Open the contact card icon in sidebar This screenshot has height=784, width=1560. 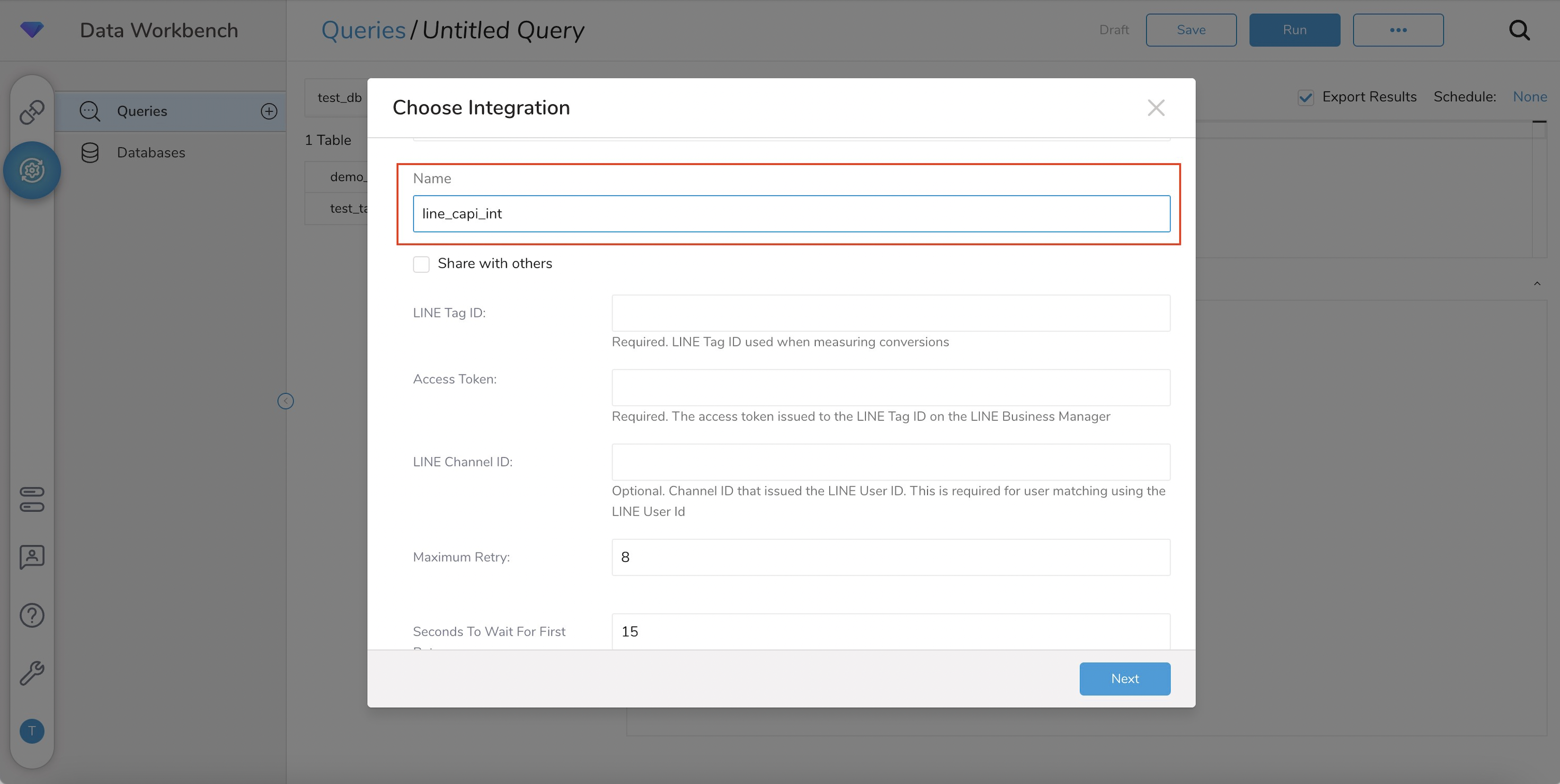click(x=31, y=557)
